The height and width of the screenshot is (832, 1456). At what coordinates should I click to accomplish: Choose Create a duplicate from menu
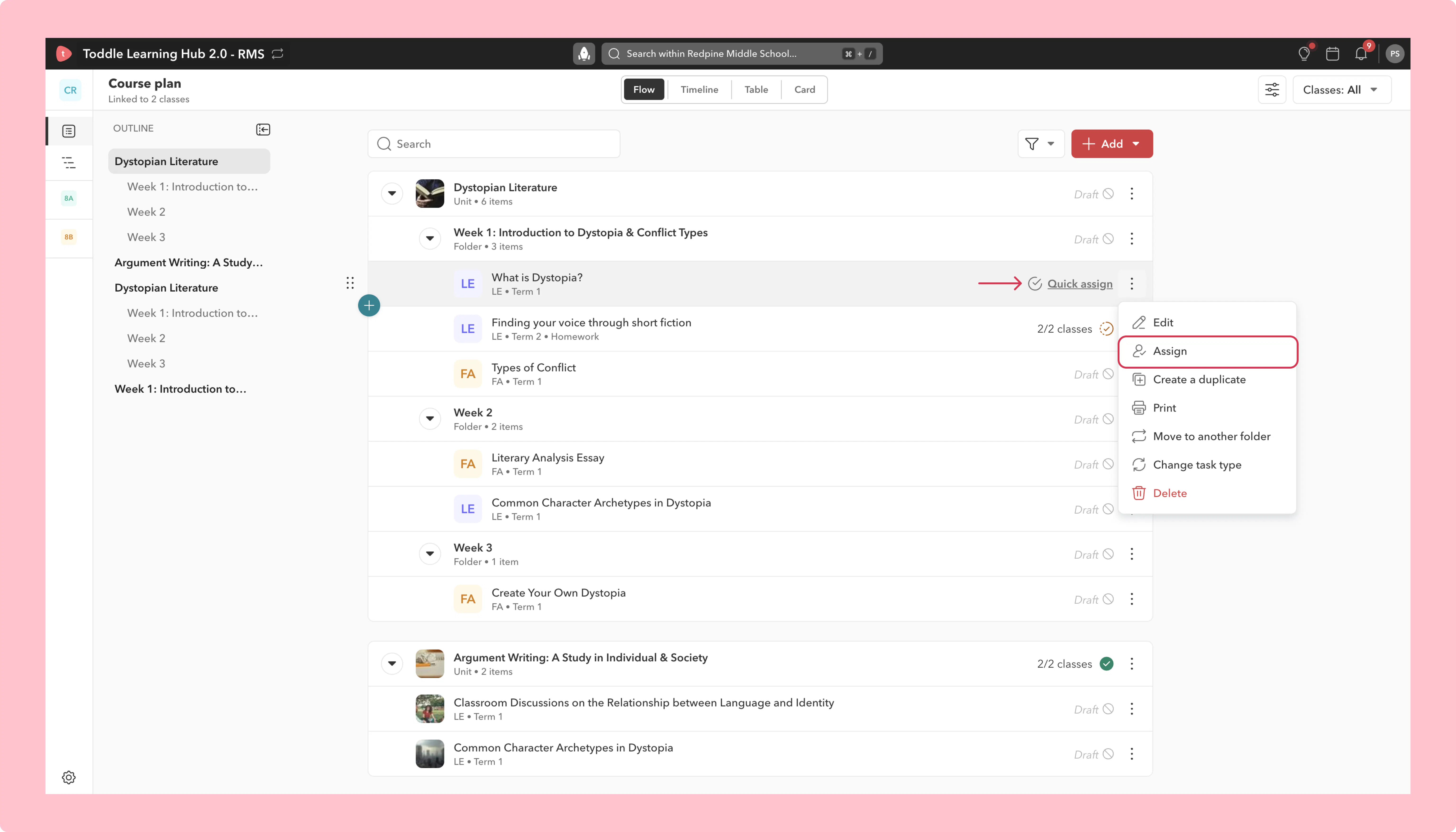point(1207,380)
